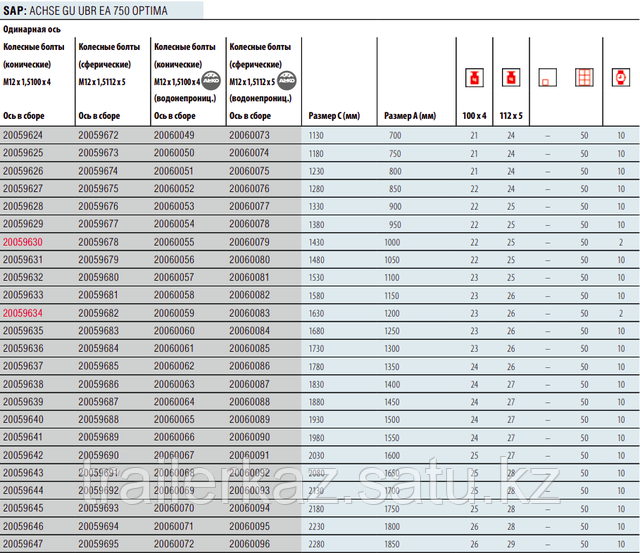Select part number 20059631
Screen dimensions: 640x553
point(23,260)
